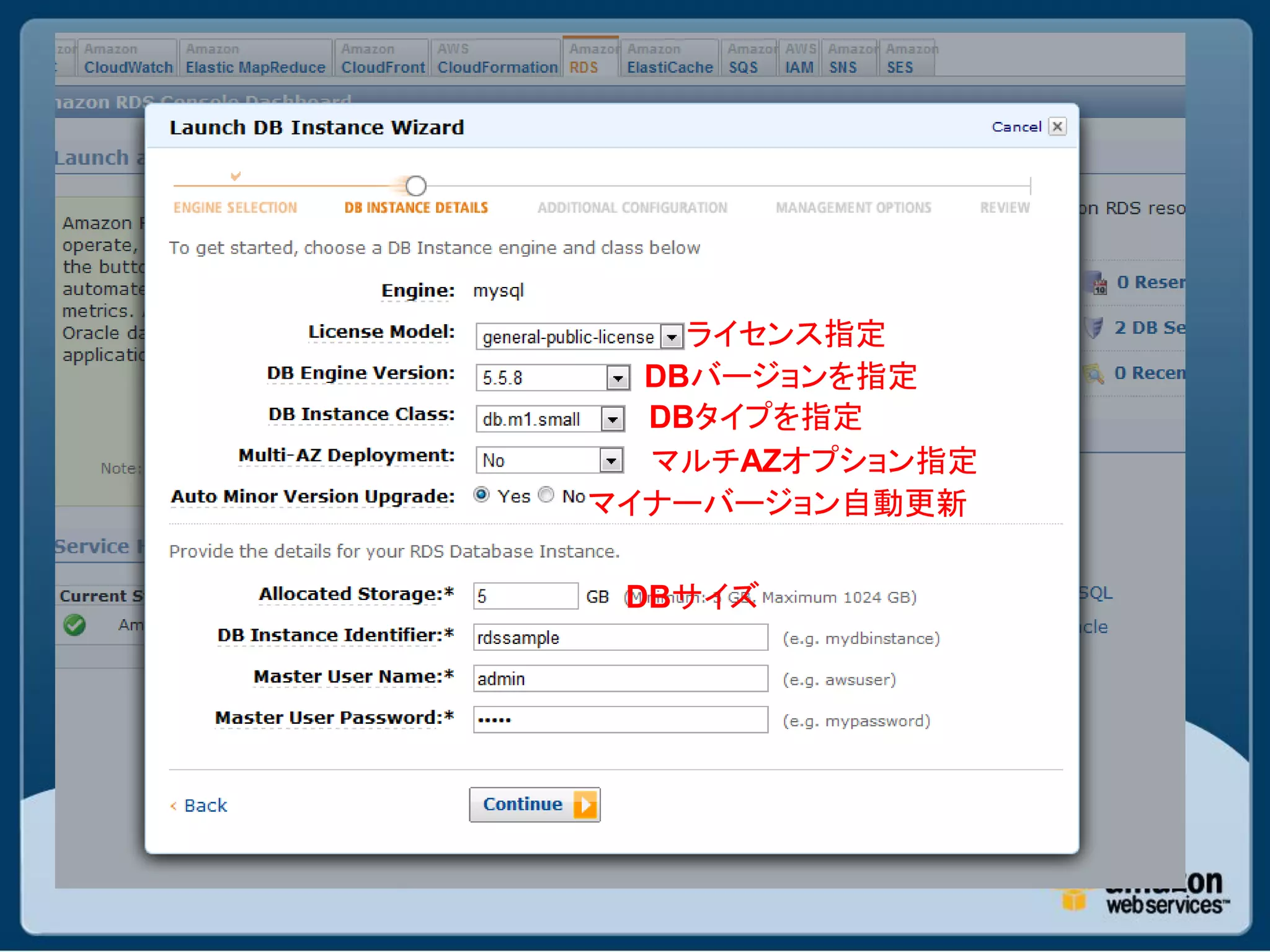Viewport: 1270px width, 952px height.
Task: Switch to the Amazon SQS tab
Action: [750, 58]
